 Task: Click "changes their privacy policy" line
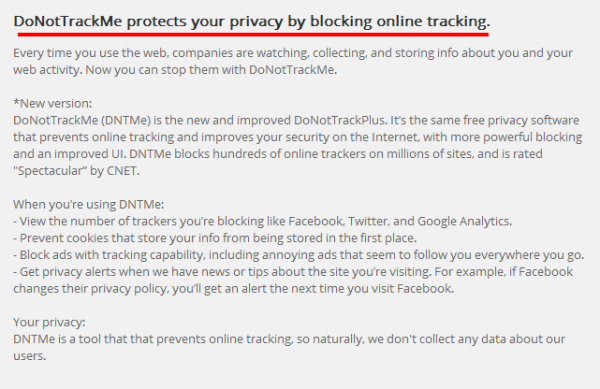(233, 288)
